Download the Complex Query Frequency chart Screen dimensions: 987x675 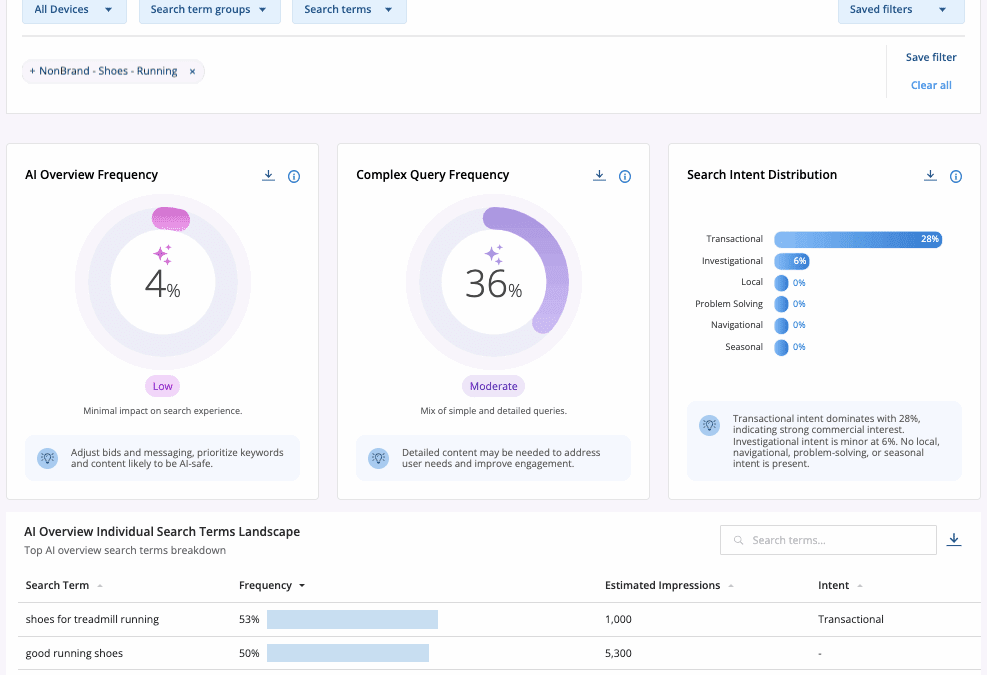[x=599, y=176]
